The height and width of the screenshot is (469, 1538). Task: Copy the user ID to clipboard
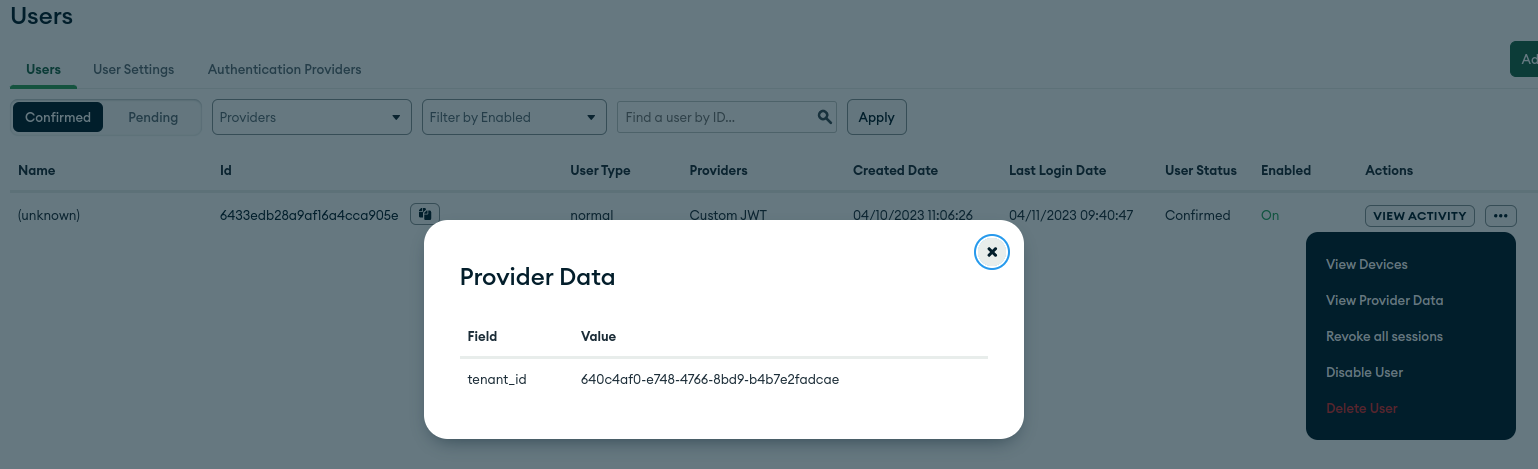425,214
